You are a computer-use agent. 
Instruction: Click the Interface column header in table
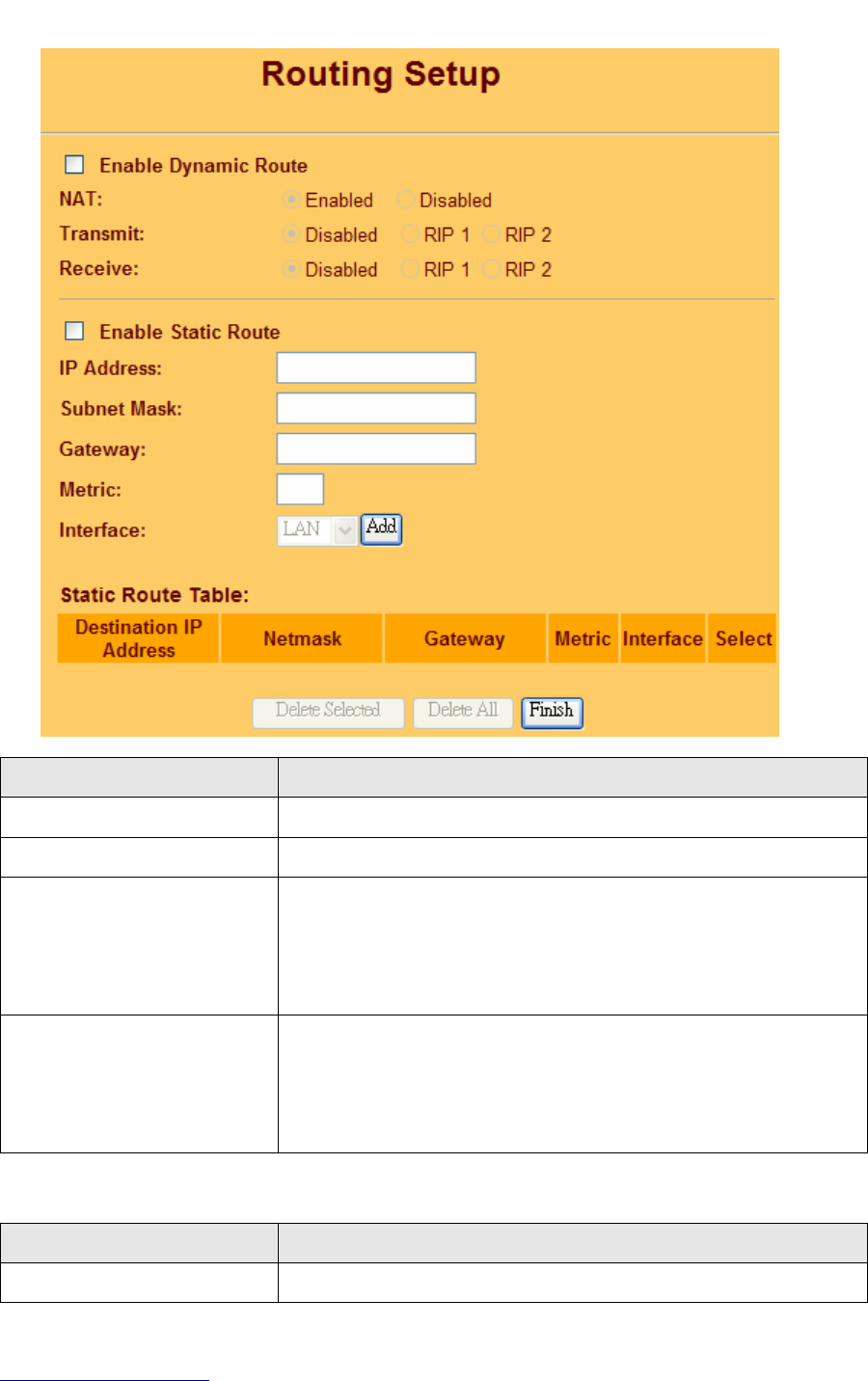tap(663, 638)
